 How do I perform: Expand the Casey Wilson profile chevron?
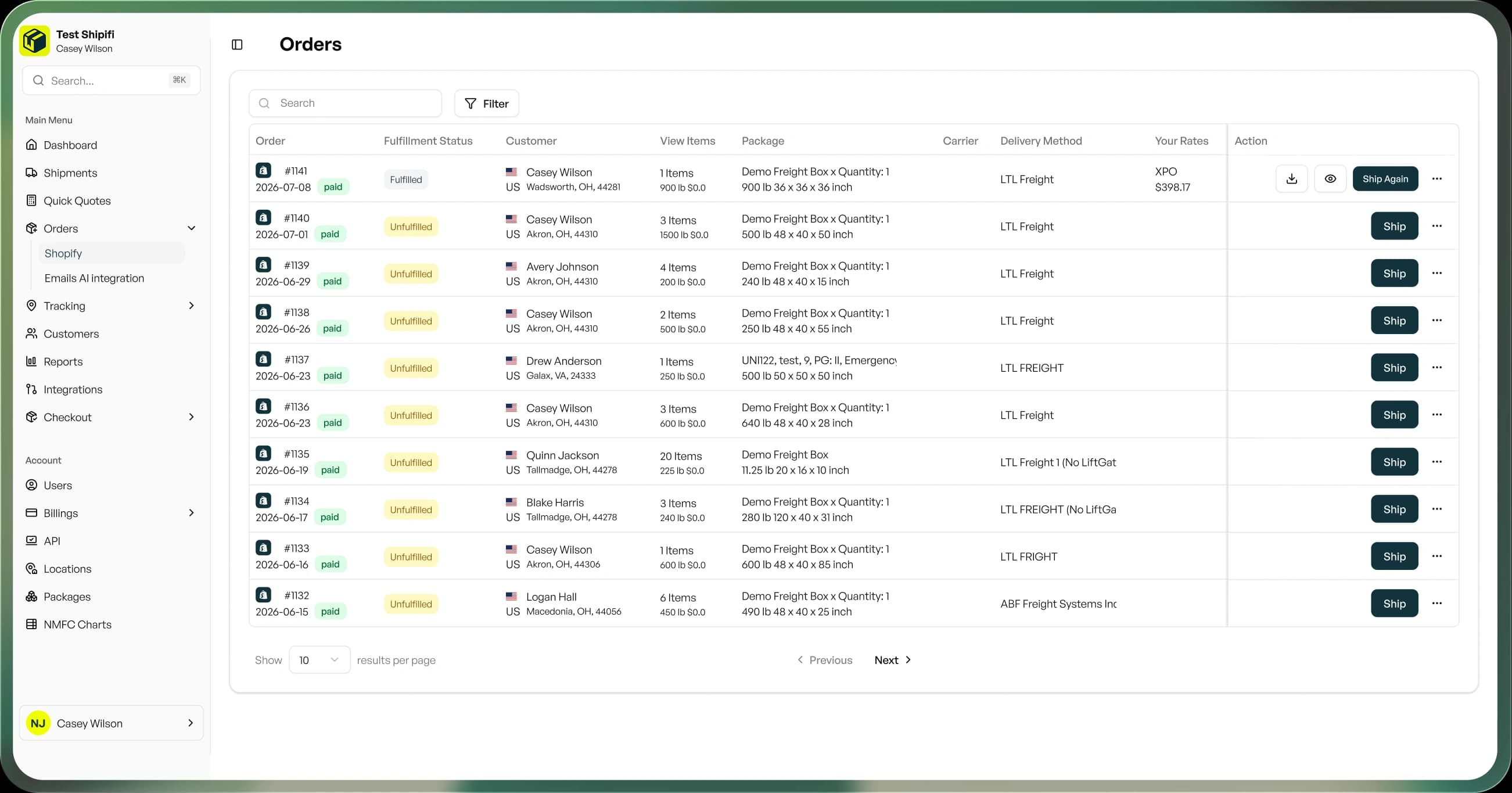[x=190, y=723]
